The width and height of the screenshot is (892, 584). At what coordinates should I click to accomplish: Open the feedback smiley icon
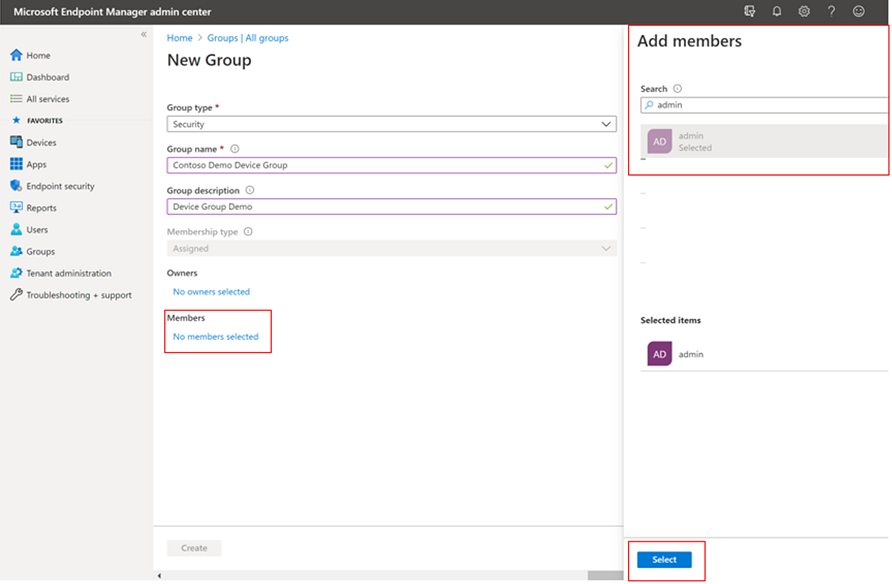858,11
